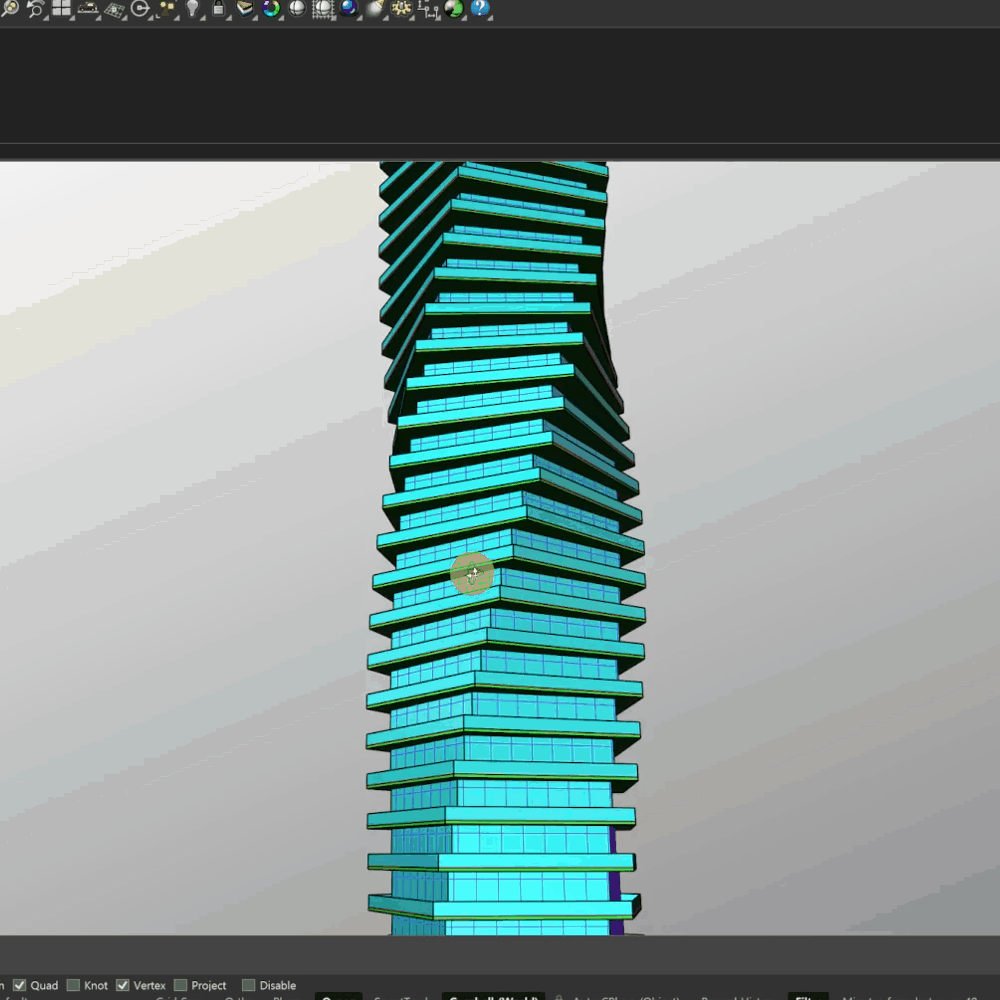Screen dimensions: 1000x1000
Task: Uncheck the Quad osnap checkbox
Action: click(20, 985)
